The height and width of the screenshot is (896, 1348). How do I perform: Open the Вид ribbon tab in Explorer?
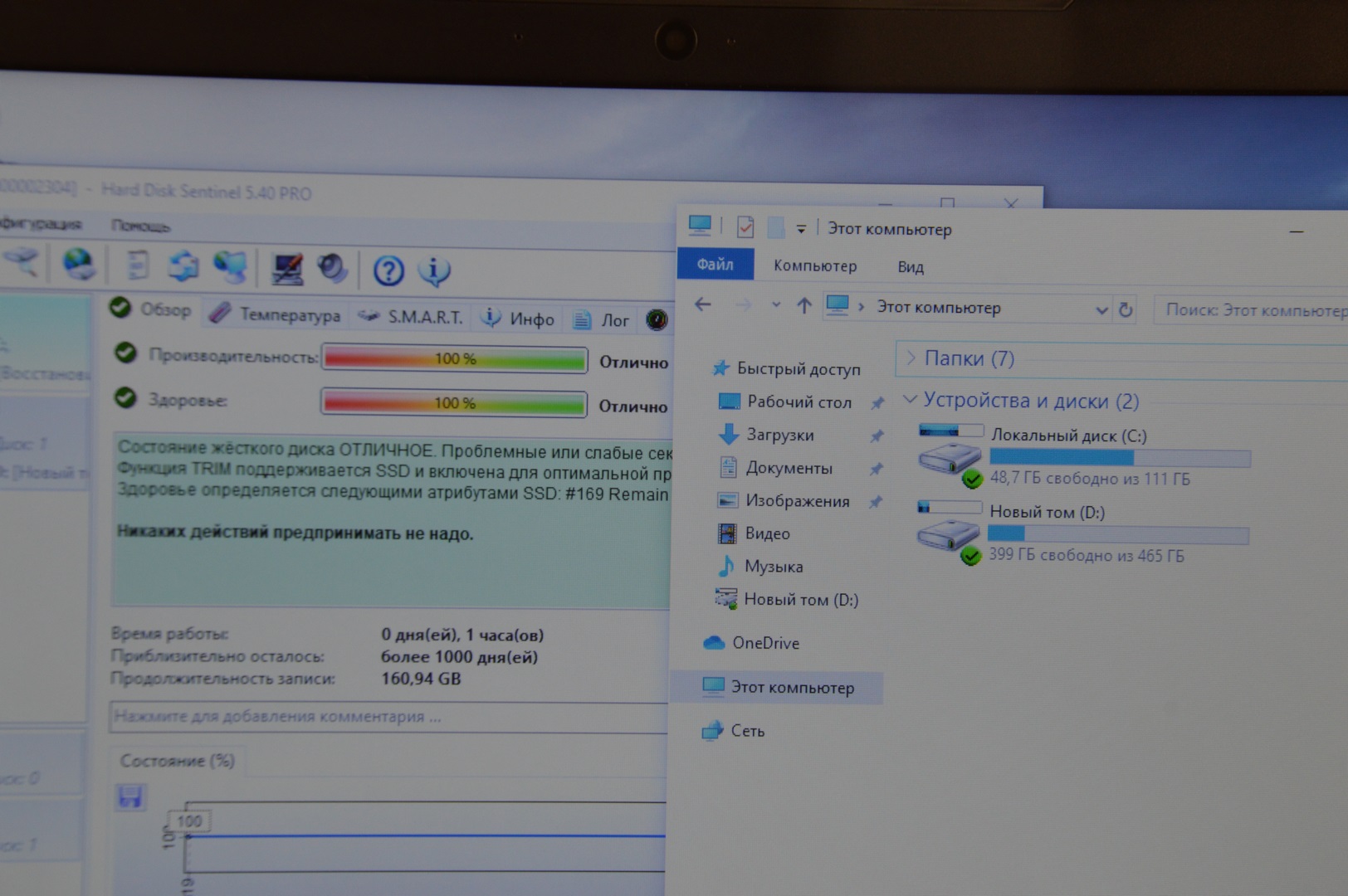[910, 267]
